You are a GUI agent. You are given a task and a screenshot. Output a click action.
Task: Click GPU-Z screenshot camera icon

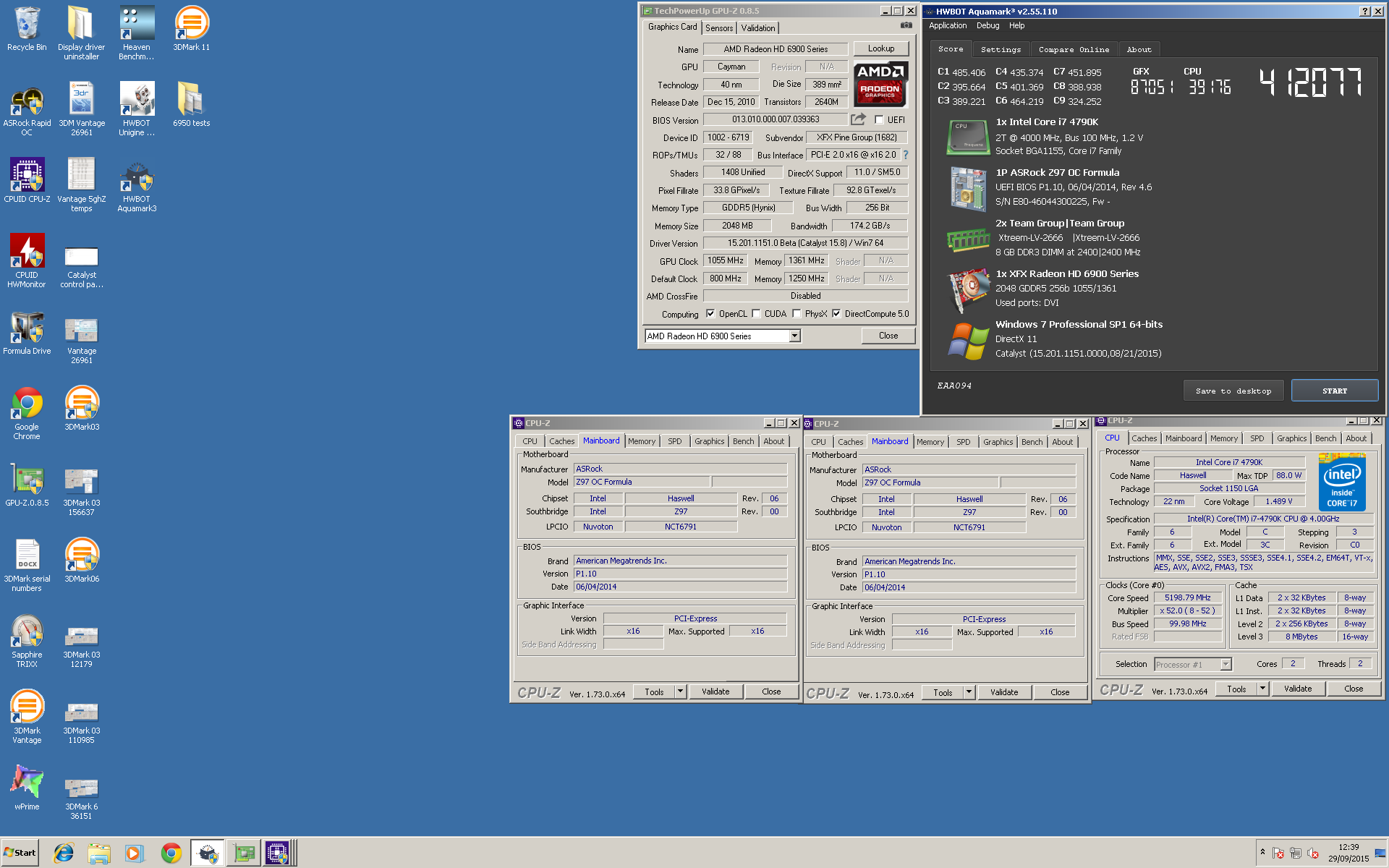point(906,25)
